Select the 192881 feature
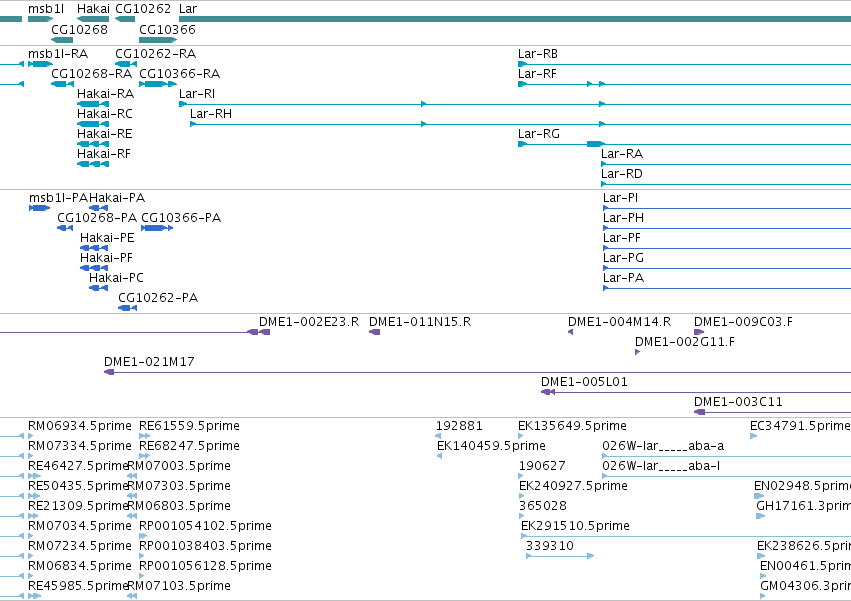The image size is (851, 601). pos(459,427)
